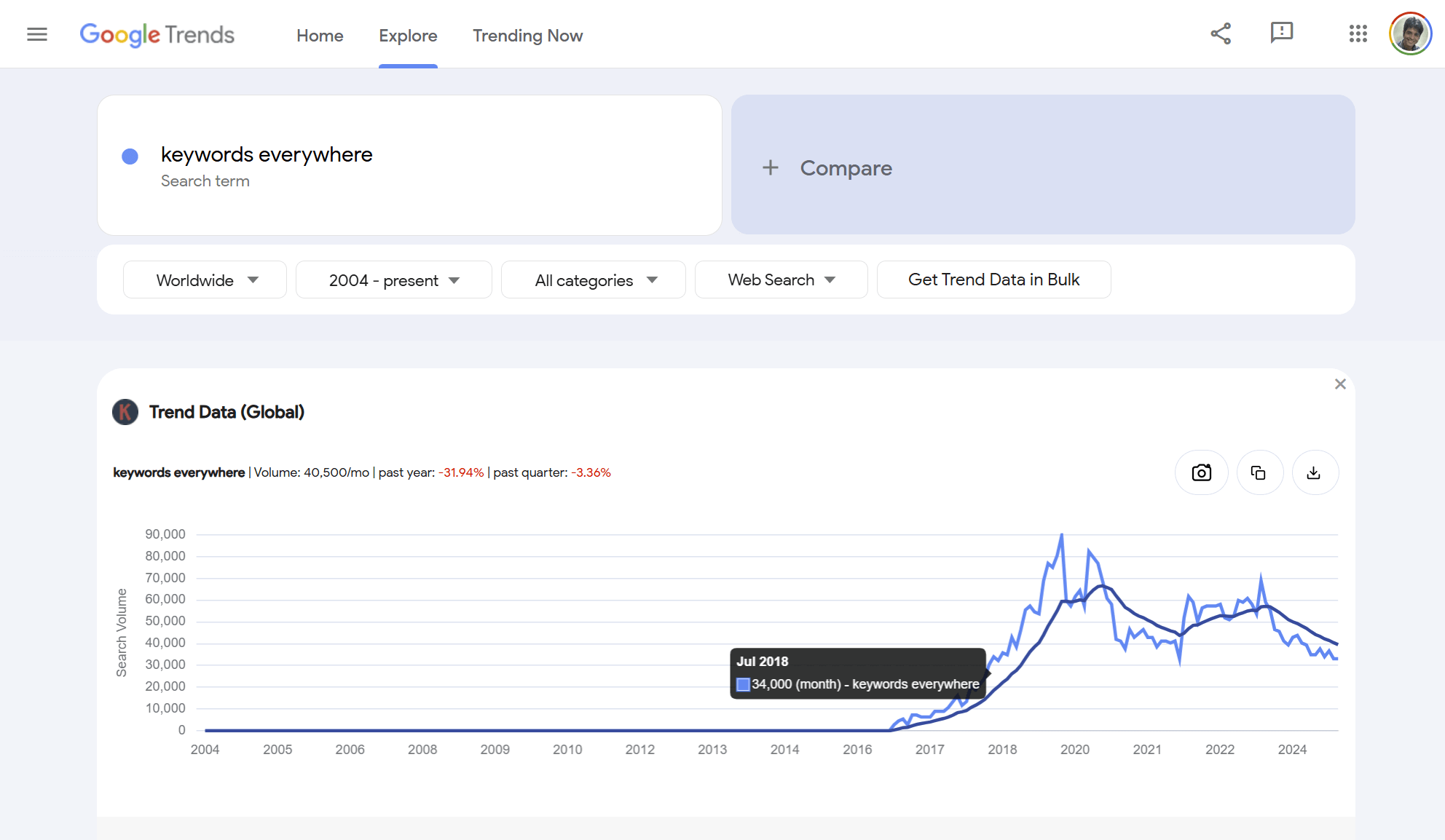Open the Trending Now tab

(527, 36)
